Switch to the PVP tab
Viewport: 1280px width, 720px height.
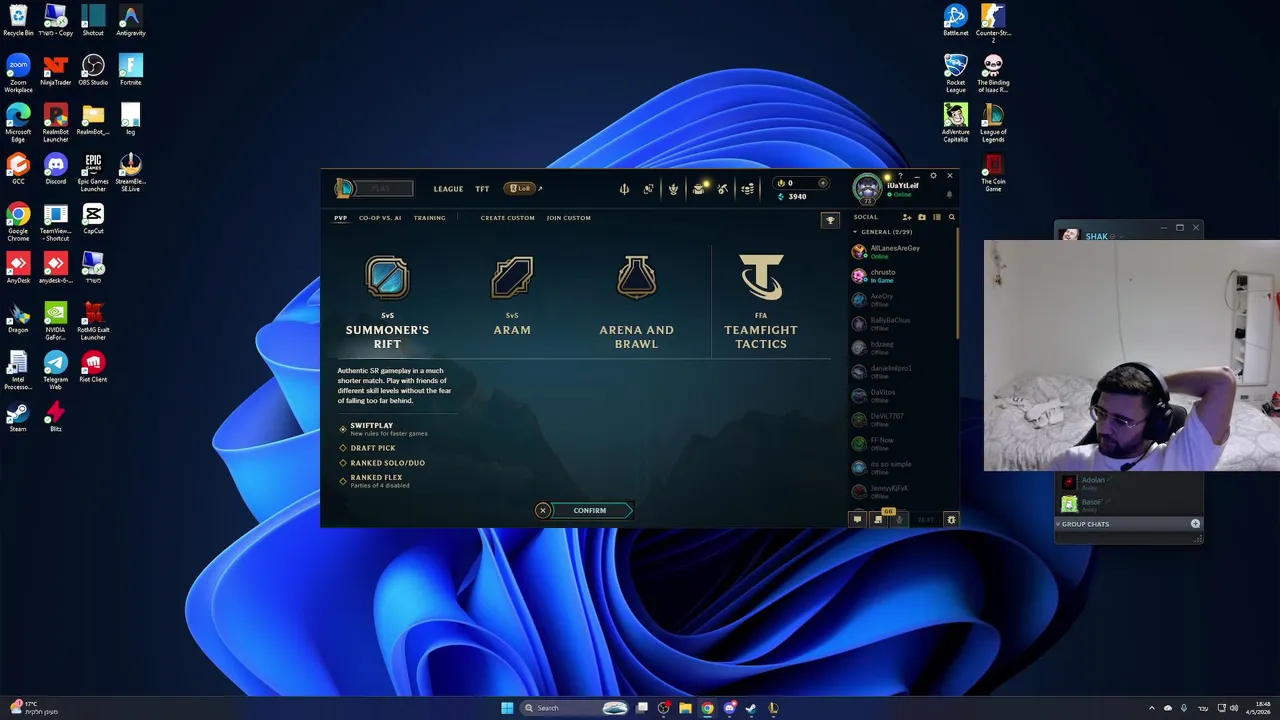coord(341,218)
